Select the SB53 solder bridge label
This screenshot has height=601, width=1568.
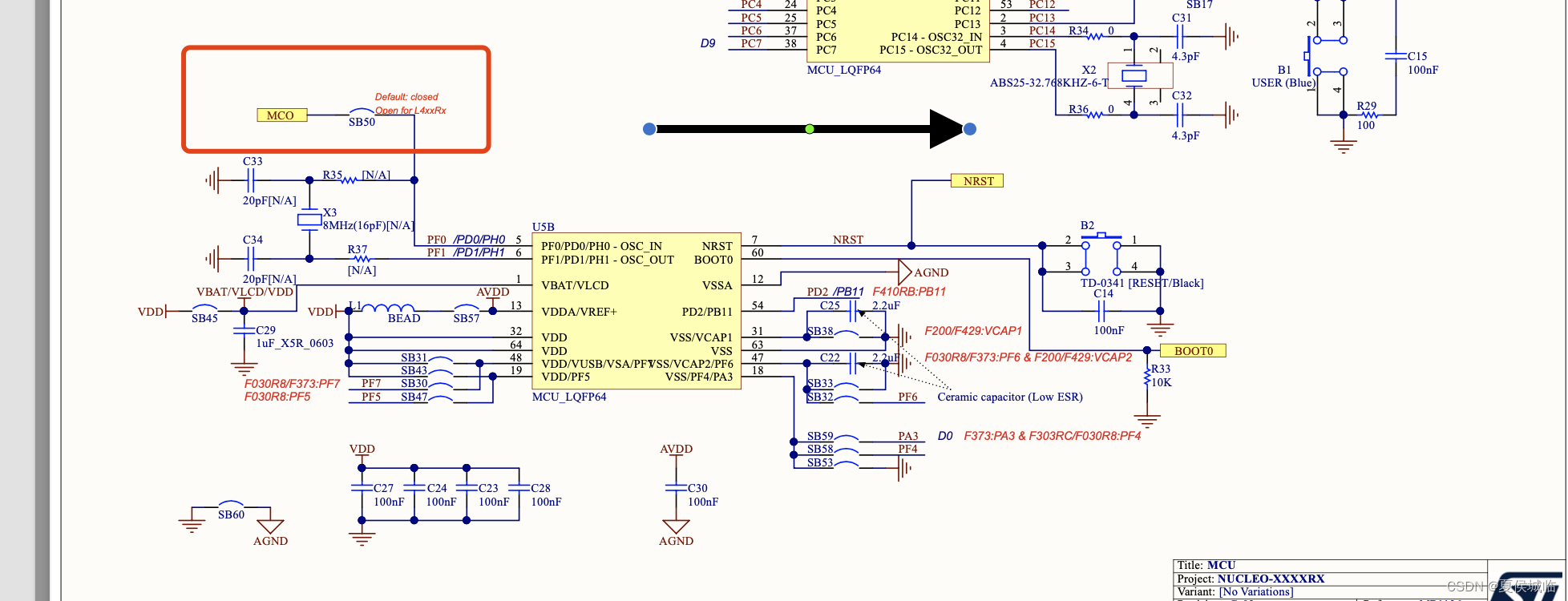pos(820,463)
